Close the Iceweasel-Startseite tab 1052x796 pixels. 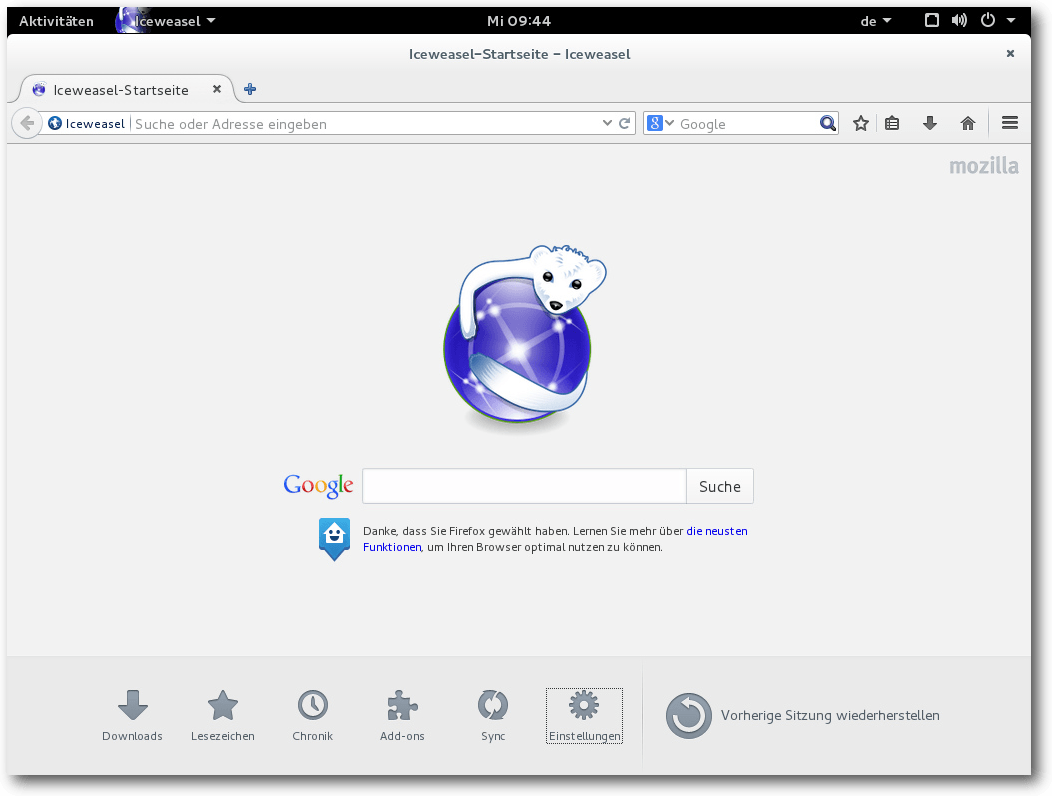217,89
